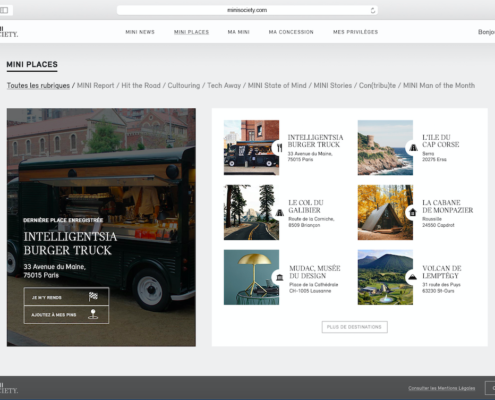The image size is (495, 400).
Task: Select the Toutes les rubriques filter
Action: pos(38,86)
